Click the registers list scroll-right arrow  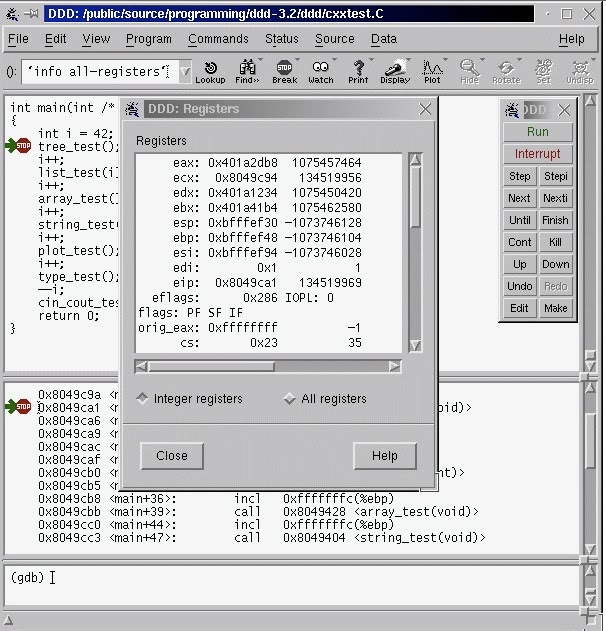395,367
